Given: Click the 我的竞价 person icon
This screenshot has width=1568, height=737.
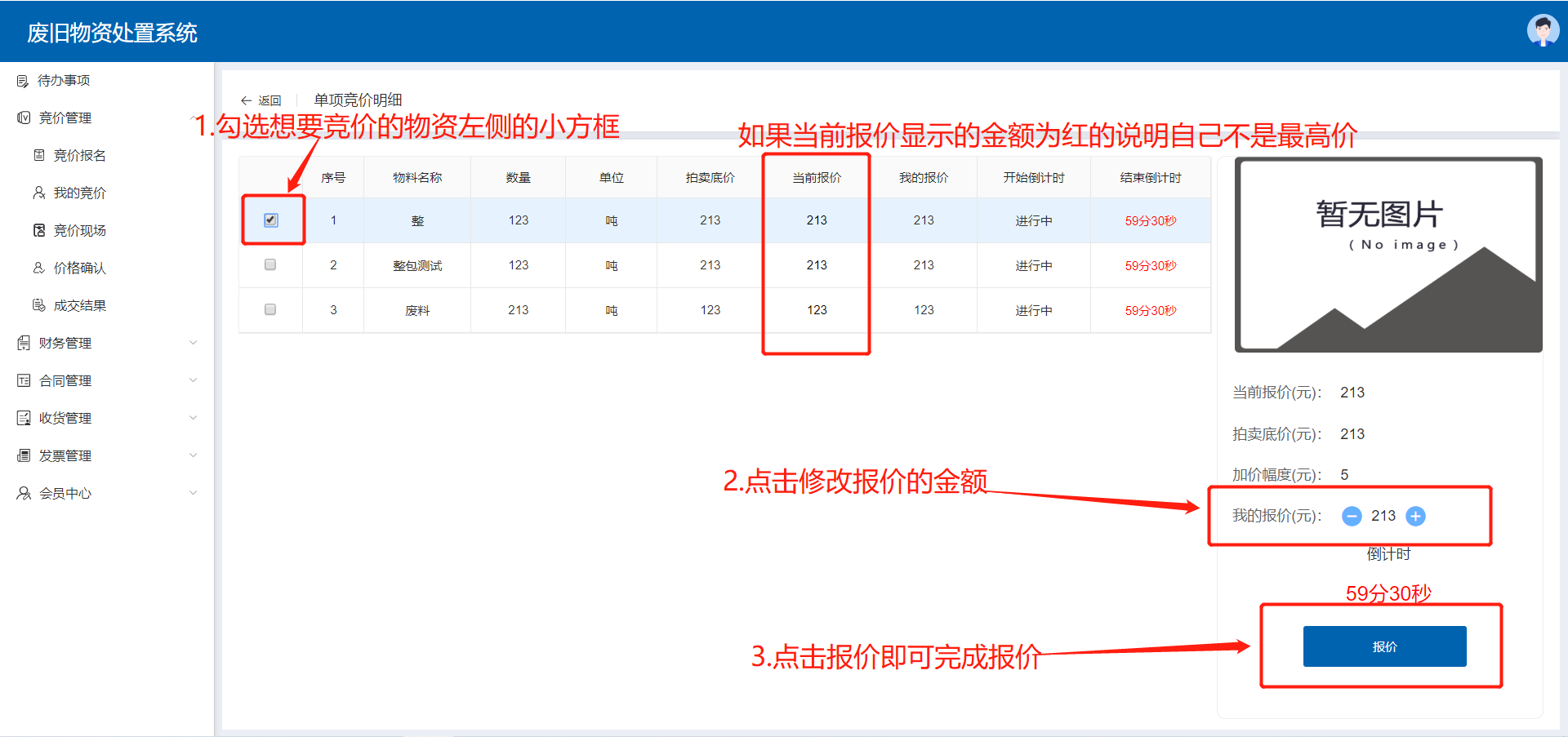Looking at the screenshot, I should pyautogui.click(x=39, y=193).
